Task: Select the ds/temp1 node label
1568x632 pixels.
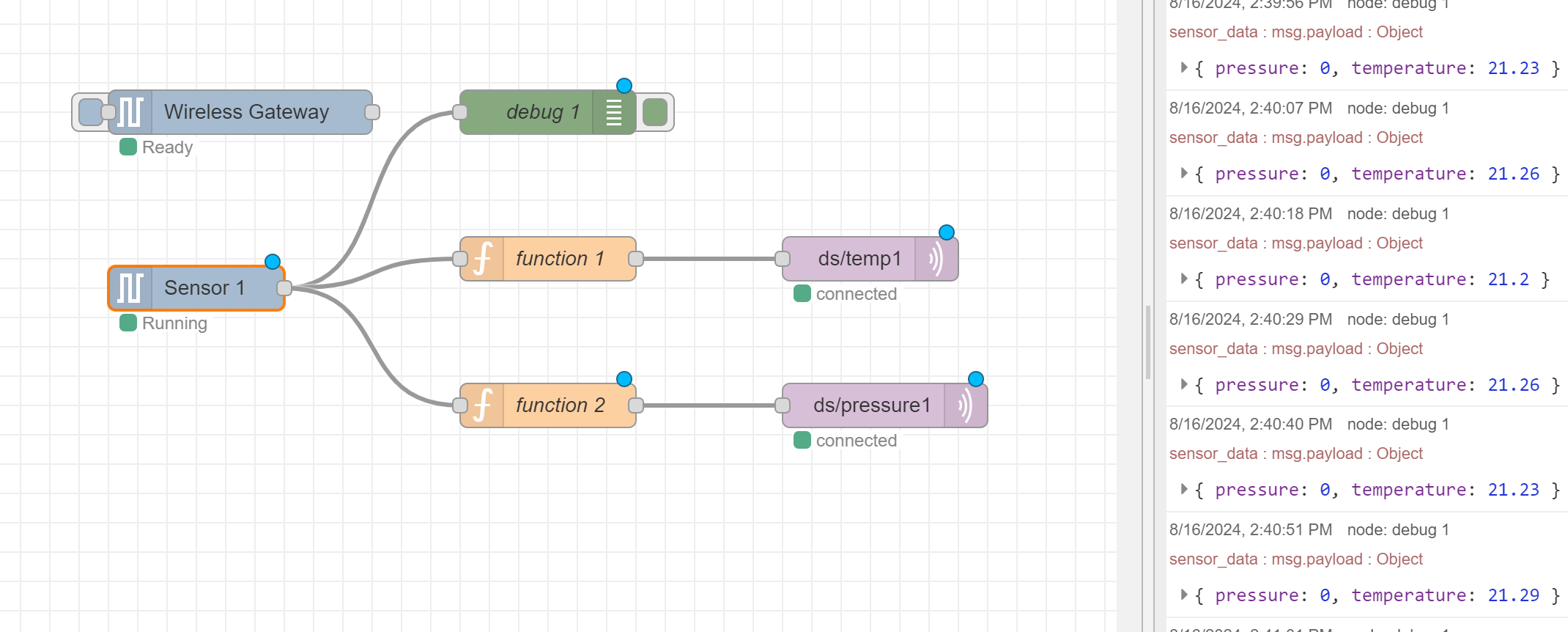Action: click(859, 259)
